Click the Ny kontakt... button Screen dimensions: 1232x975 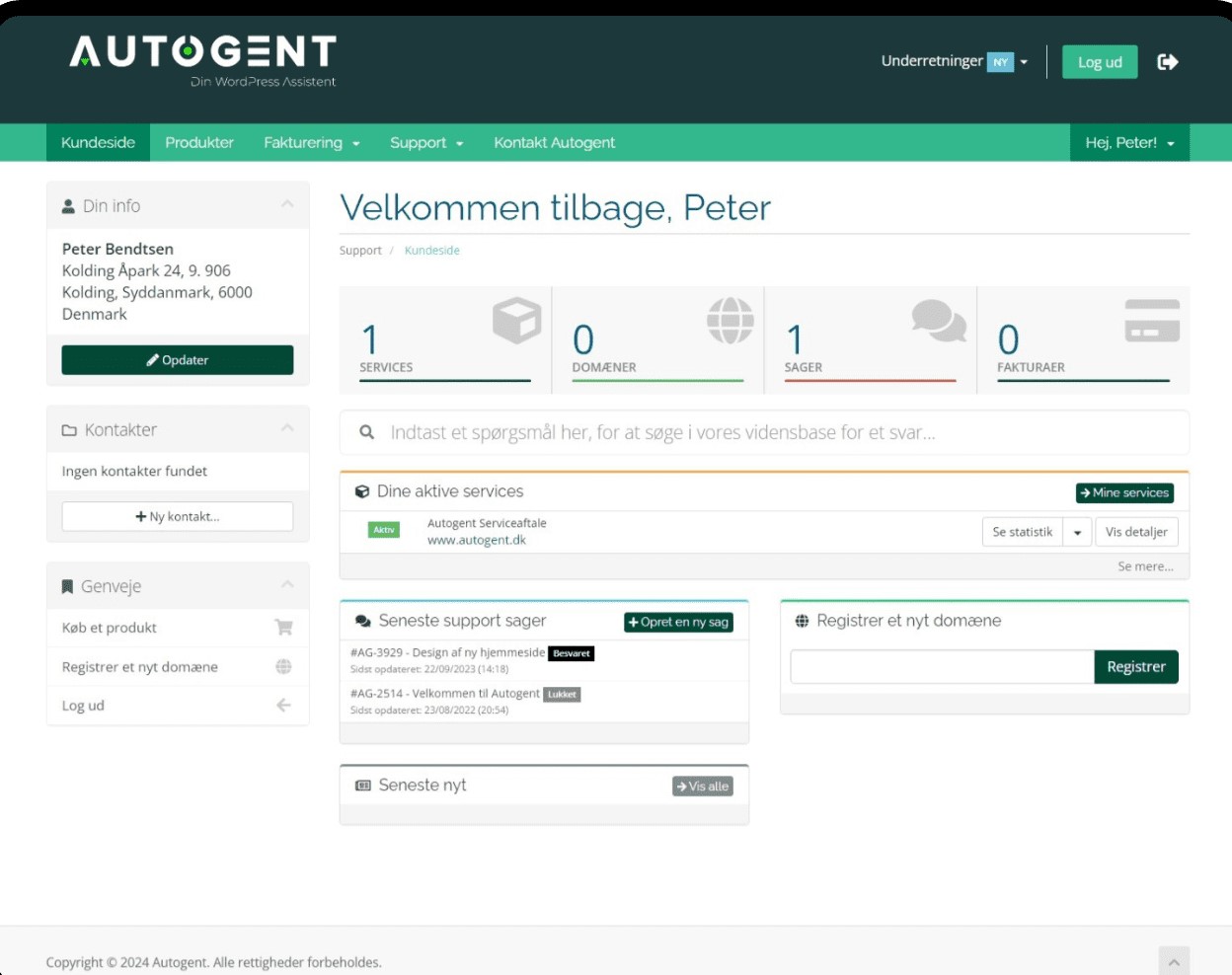[x=178, y=516]
